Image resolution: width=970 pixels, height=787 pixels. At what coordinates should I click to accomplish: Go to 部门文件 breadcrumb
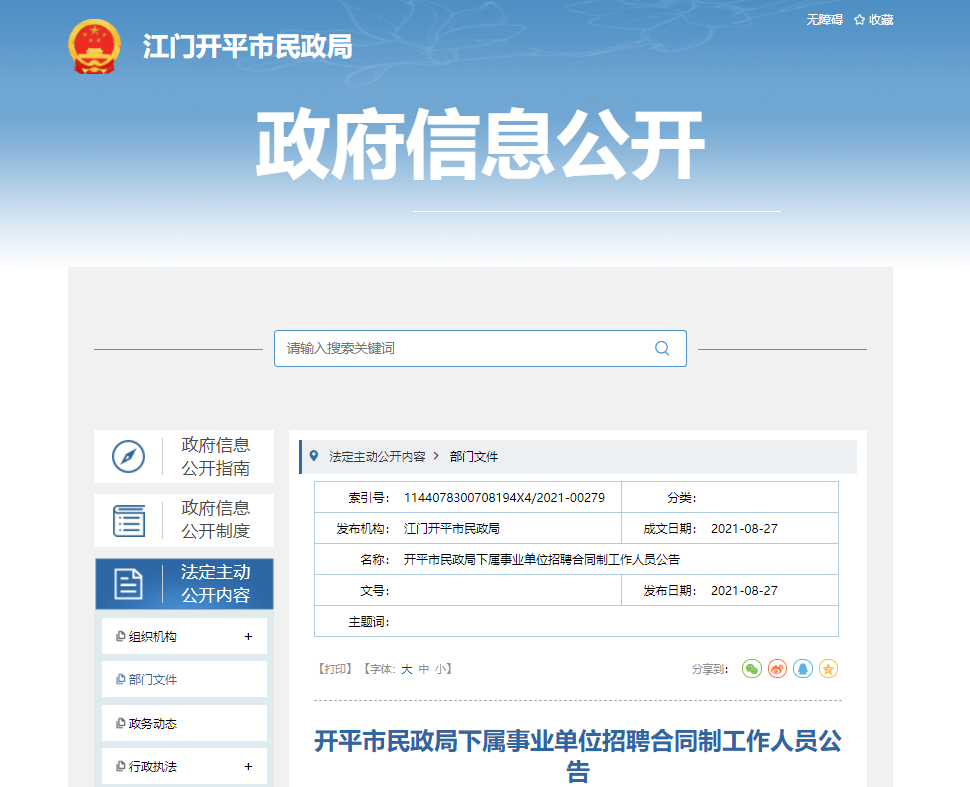click(x=474, y=457)
